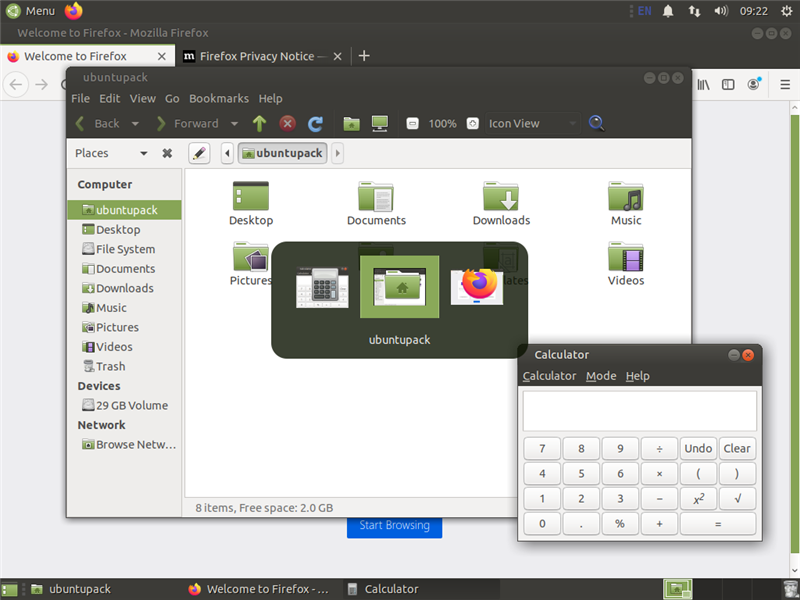800x600 pixels.
Task: Open the Downloads folder icon
Action: click(501, 204)
